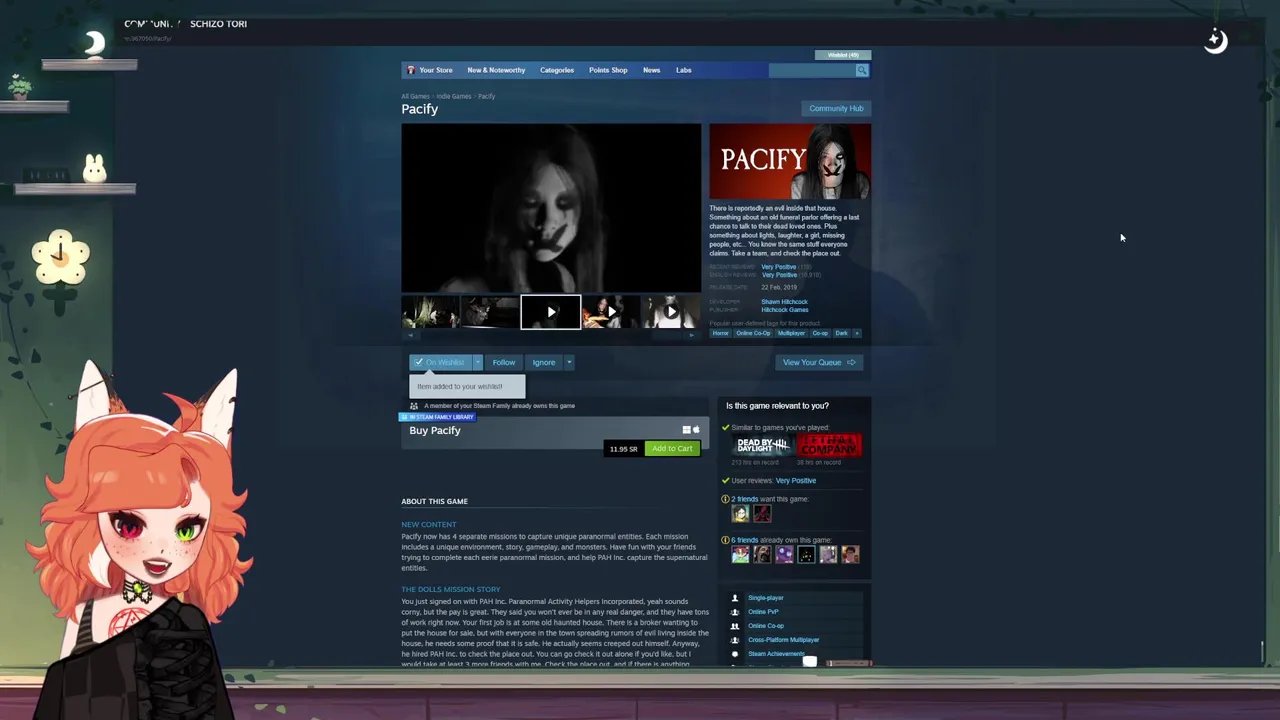Open the Labs tab
This screenshot has height=720, width=1280.
pos(684,70)
